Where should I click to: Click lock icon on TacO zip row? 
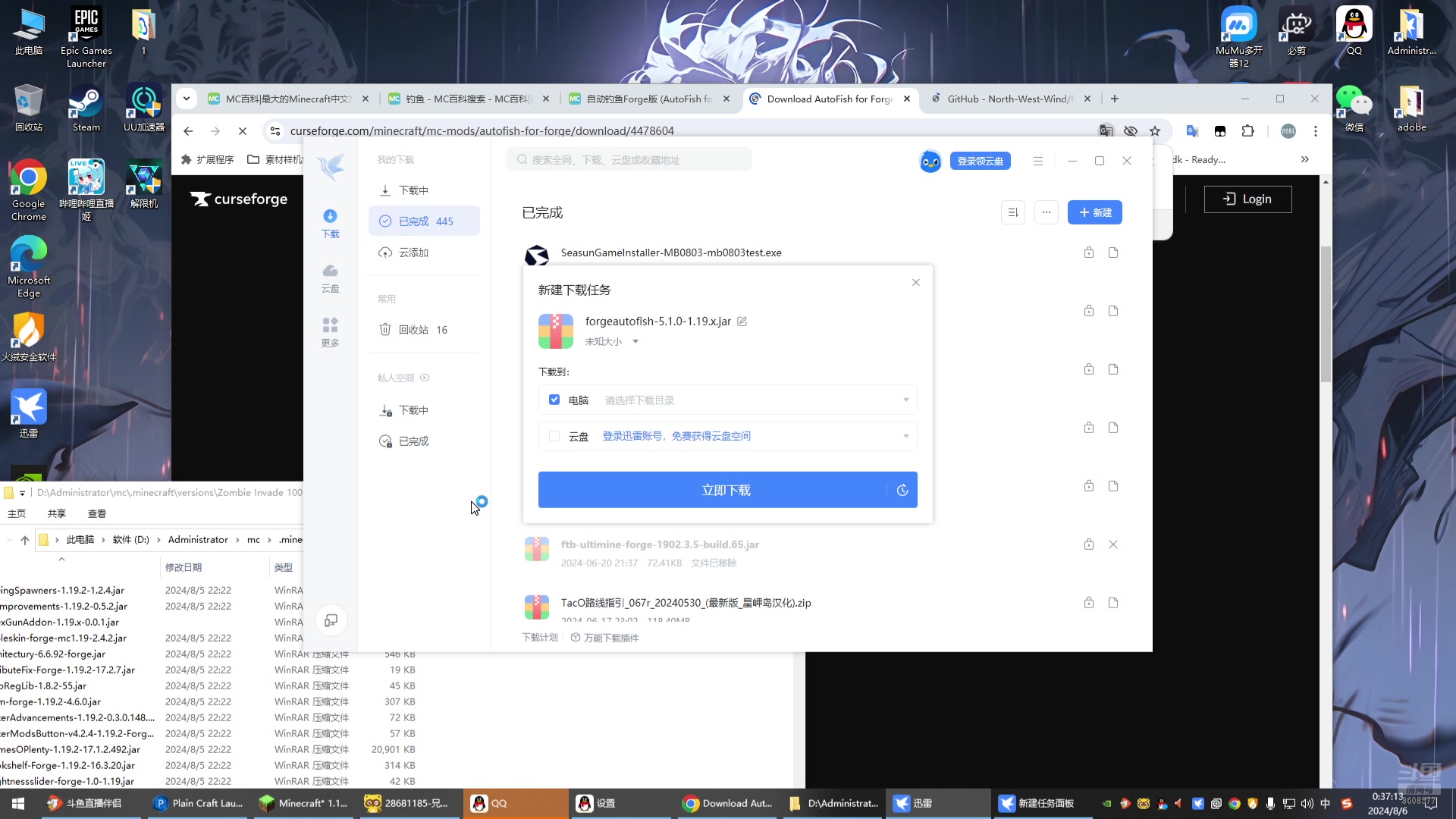(x=1089, y=603)
